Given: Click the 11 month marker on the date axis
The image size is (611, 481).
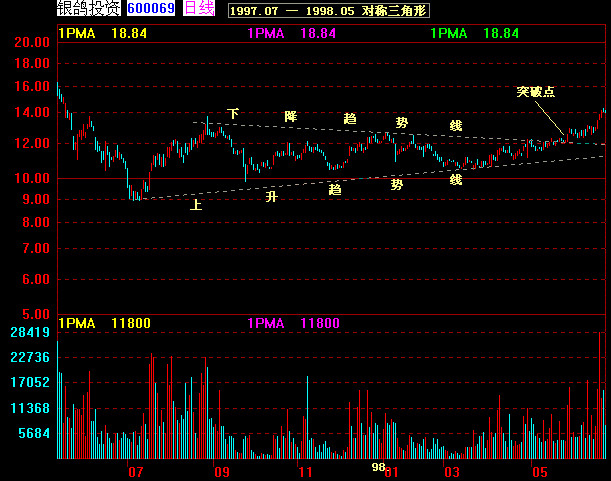Looking at the screenshot, I should click(306, 471).
